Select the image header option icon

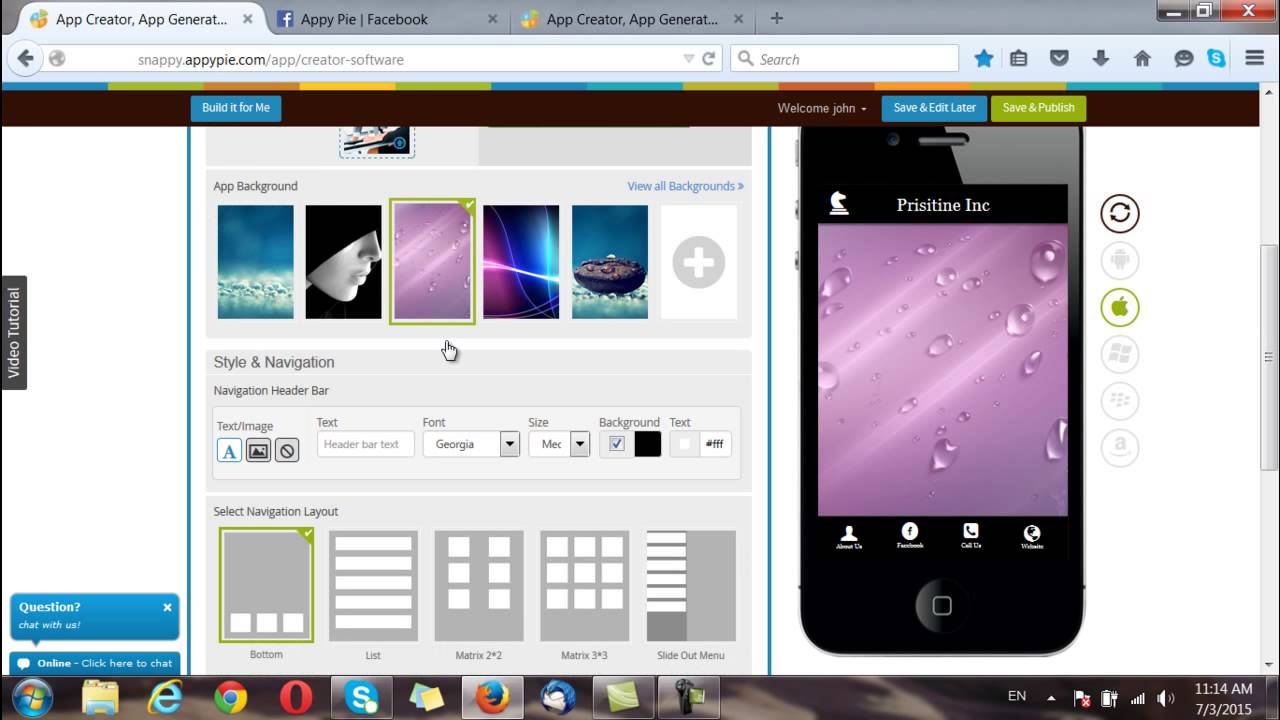pos(258,450)
